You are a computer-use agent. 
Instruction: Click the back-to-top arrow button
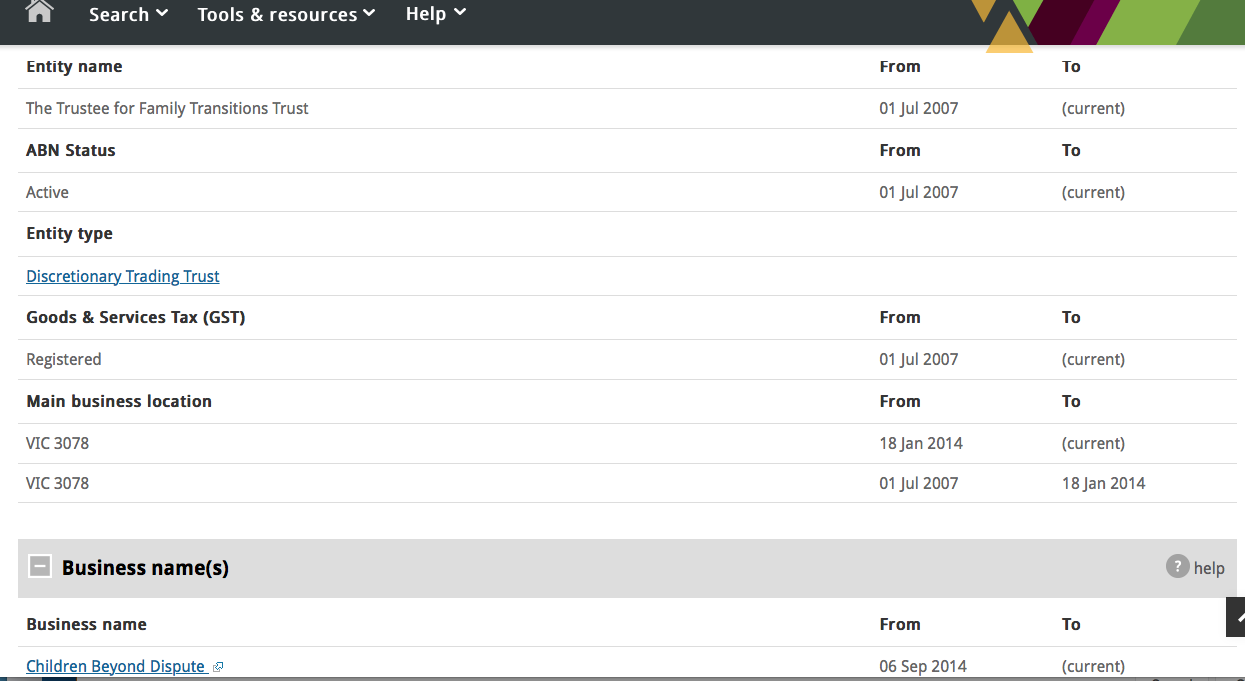1237,617
